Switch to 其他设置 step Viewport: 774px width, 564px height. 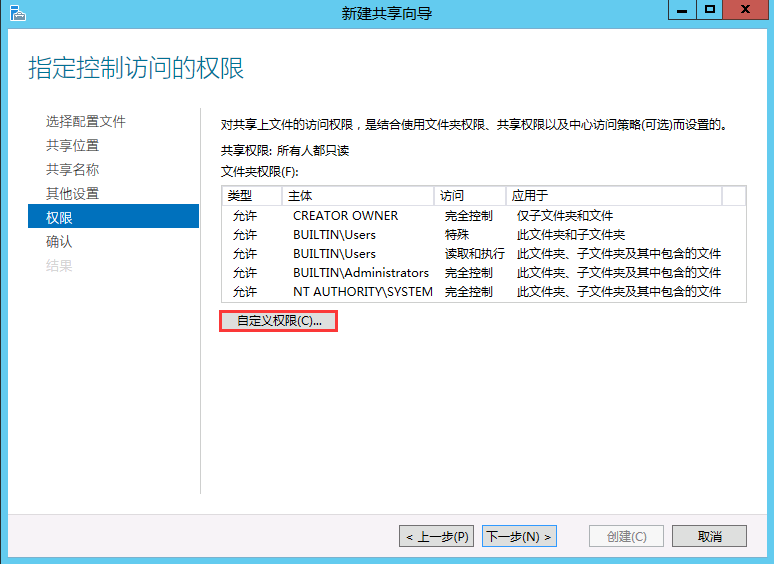72,194
